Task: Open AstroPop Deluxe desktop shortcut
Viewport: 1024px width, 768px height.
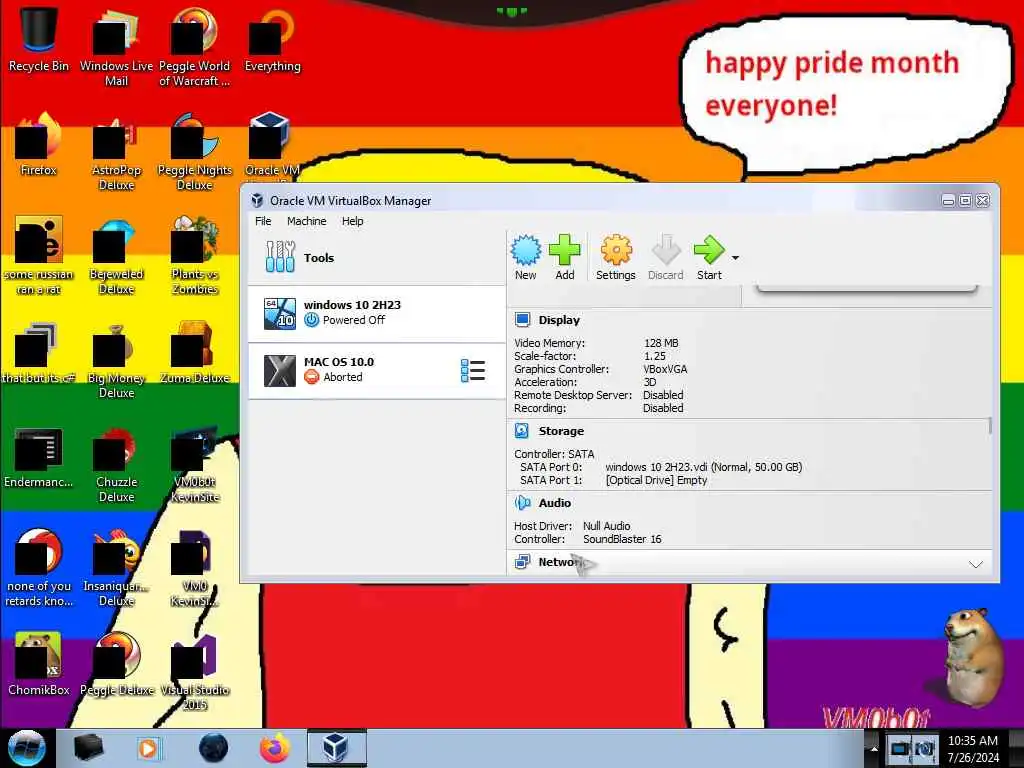Action: pyautogui.click(x=116, y=154)
